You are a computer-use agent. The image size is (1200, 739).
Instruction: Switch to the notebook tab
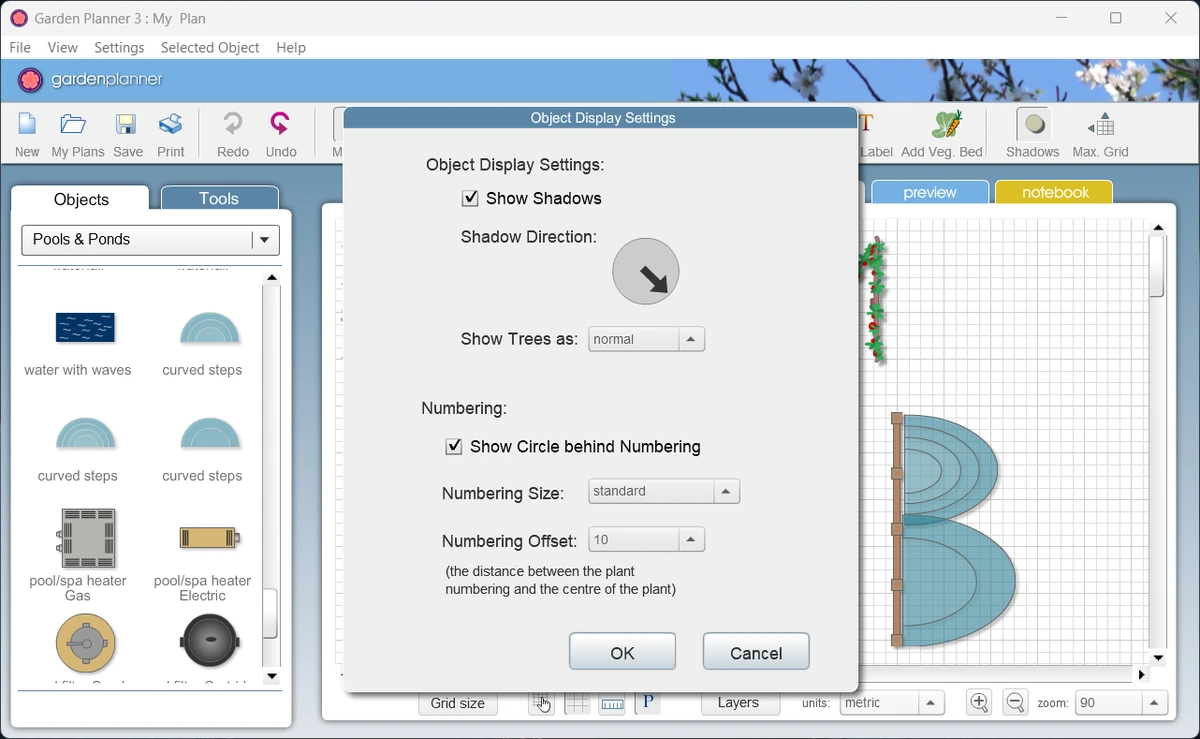[x=1055, y=192]
